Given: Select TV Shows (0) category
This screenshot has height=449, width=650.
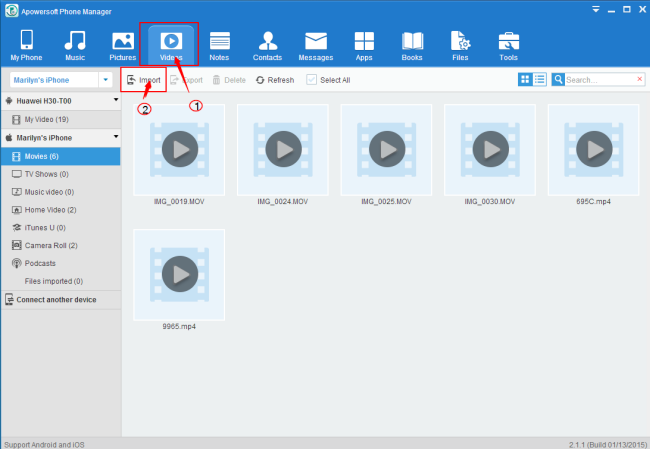Looking at the screenshot, I should pyautogui.click(x=61, y=174).
